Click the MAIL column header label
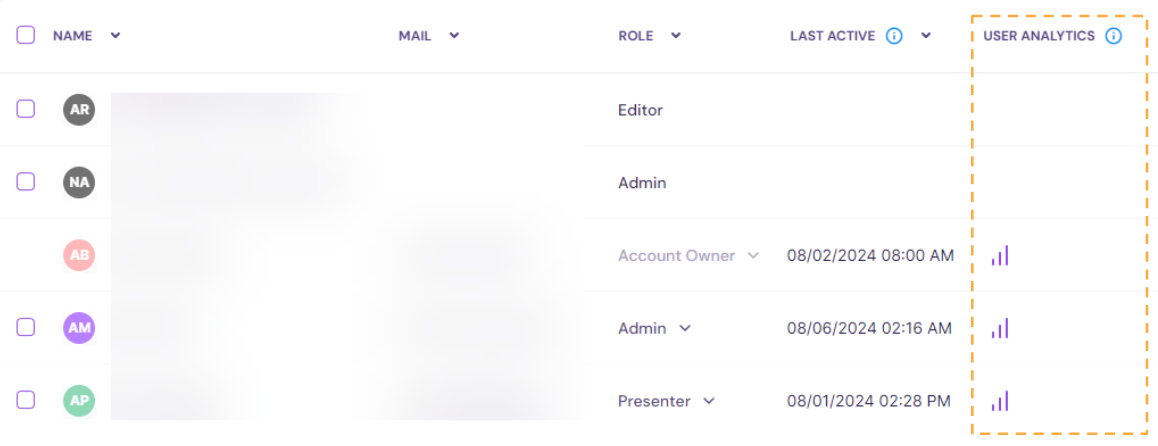This screenshot has width=1158, height=446. pos(414,36)
